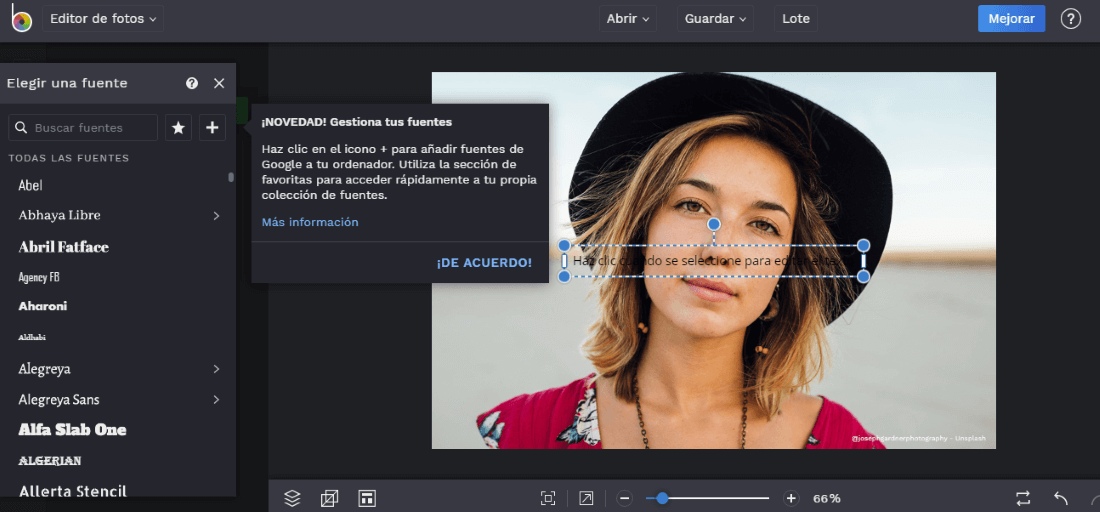Screen dimensions: 1100x512
Task: Click the redo repeat arrows icon
Action: pyautogui.click(x=1023, y=499)
